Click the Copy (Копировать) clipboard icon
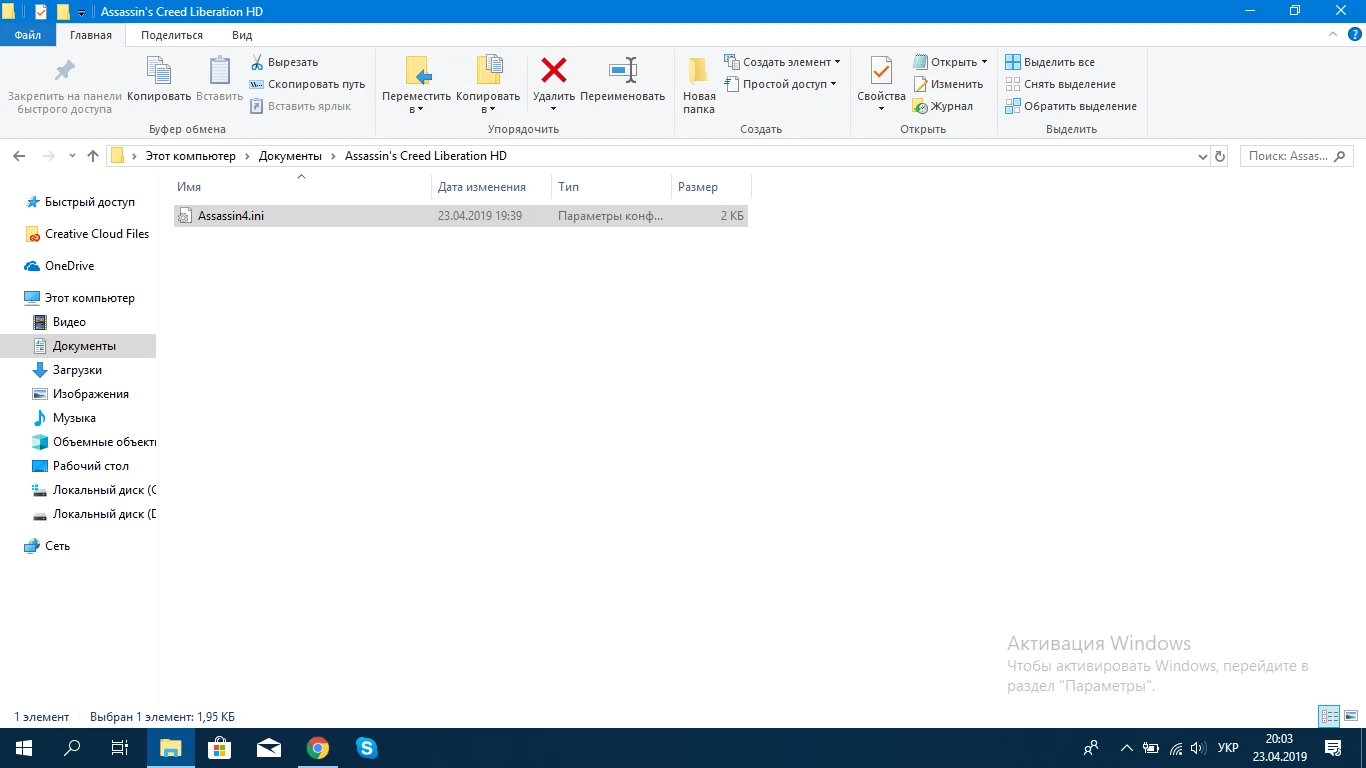This screenshot has height=768, width=1366. [x=159, y=72]
